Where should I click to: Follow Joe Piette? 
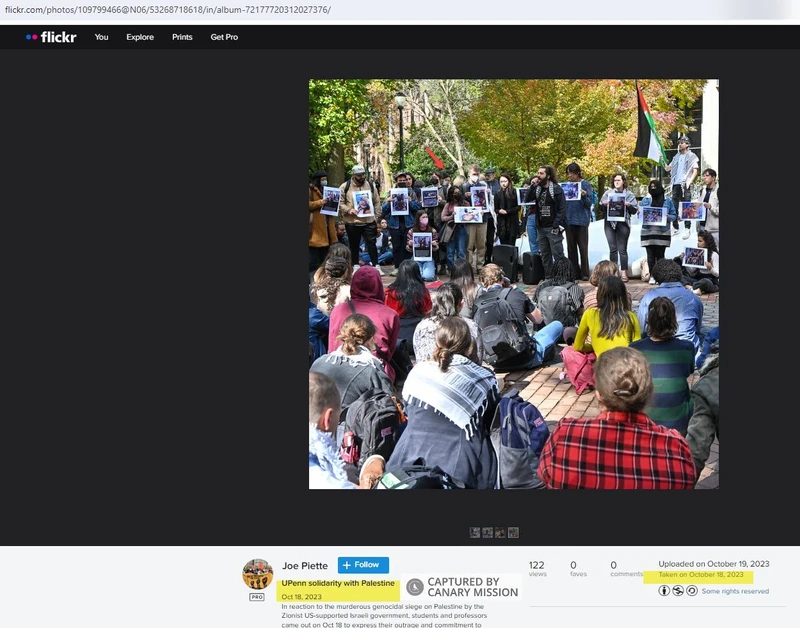click(x=363, y=565)
